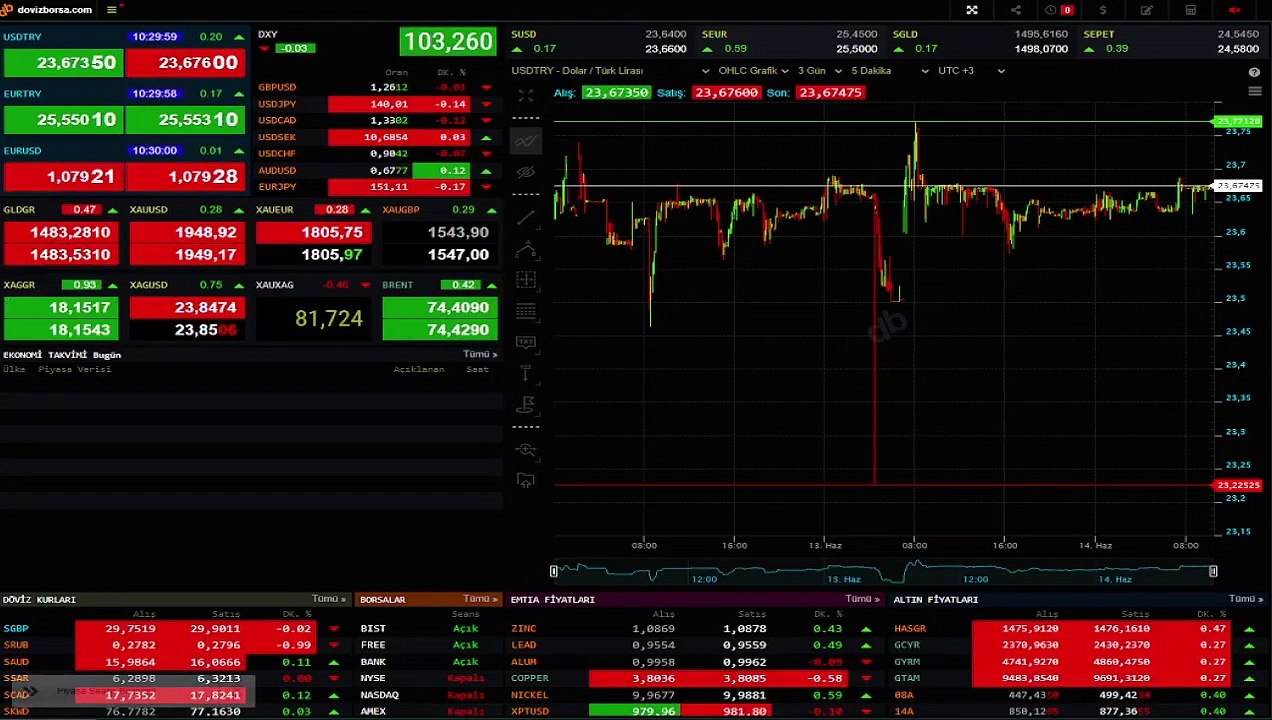The width and height of the screenshot is (1272, 720).
Task: Select the trend line drawing tool
Action: tap(526, 218)
